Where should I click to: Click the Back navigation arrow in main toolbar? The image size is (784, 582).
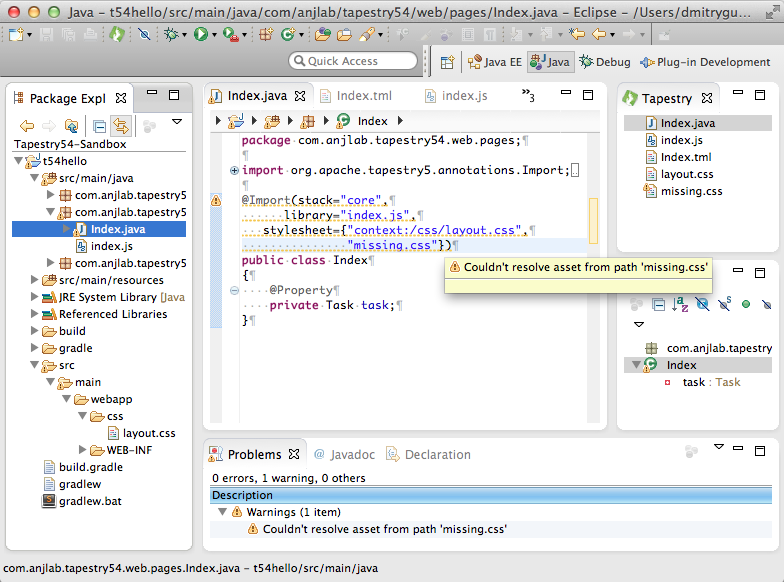pos(598,34)
